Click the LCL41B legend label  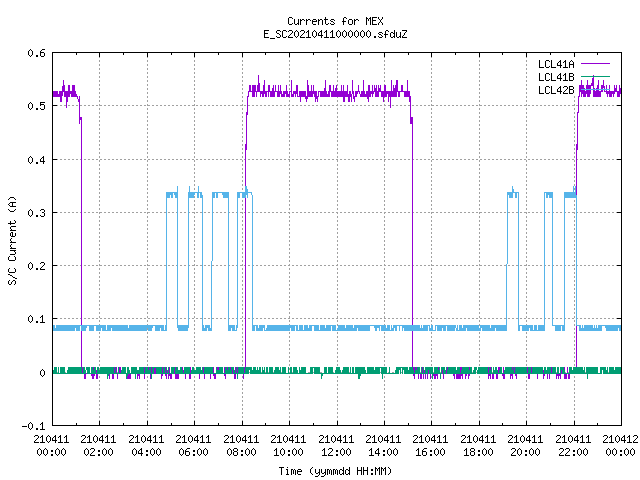[556, 77]
